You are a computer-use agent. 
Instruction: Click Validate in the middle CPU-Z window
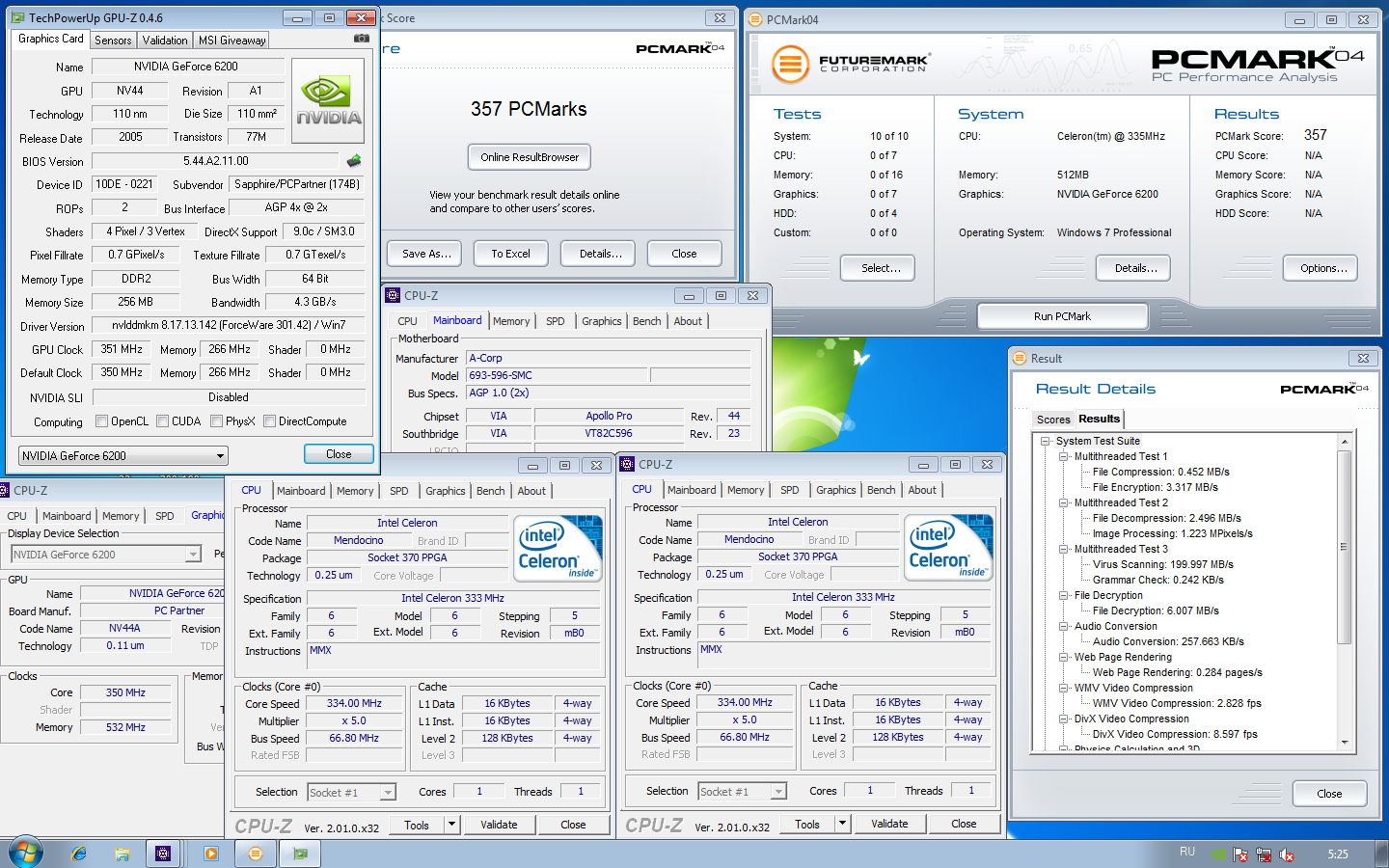pyautogui.click(x=499, y=825)
